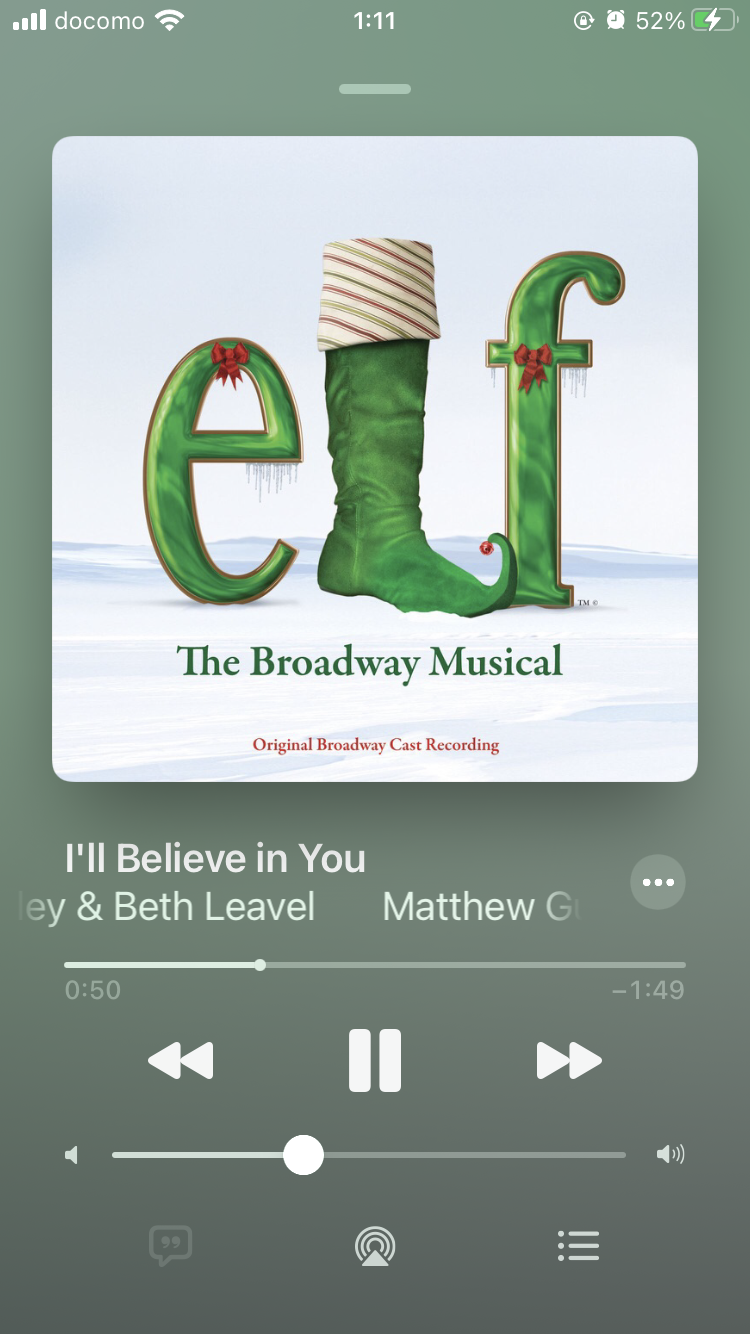The image size is (750, 1334).
Task: Pause the current song
Action: pos(375,1060)
